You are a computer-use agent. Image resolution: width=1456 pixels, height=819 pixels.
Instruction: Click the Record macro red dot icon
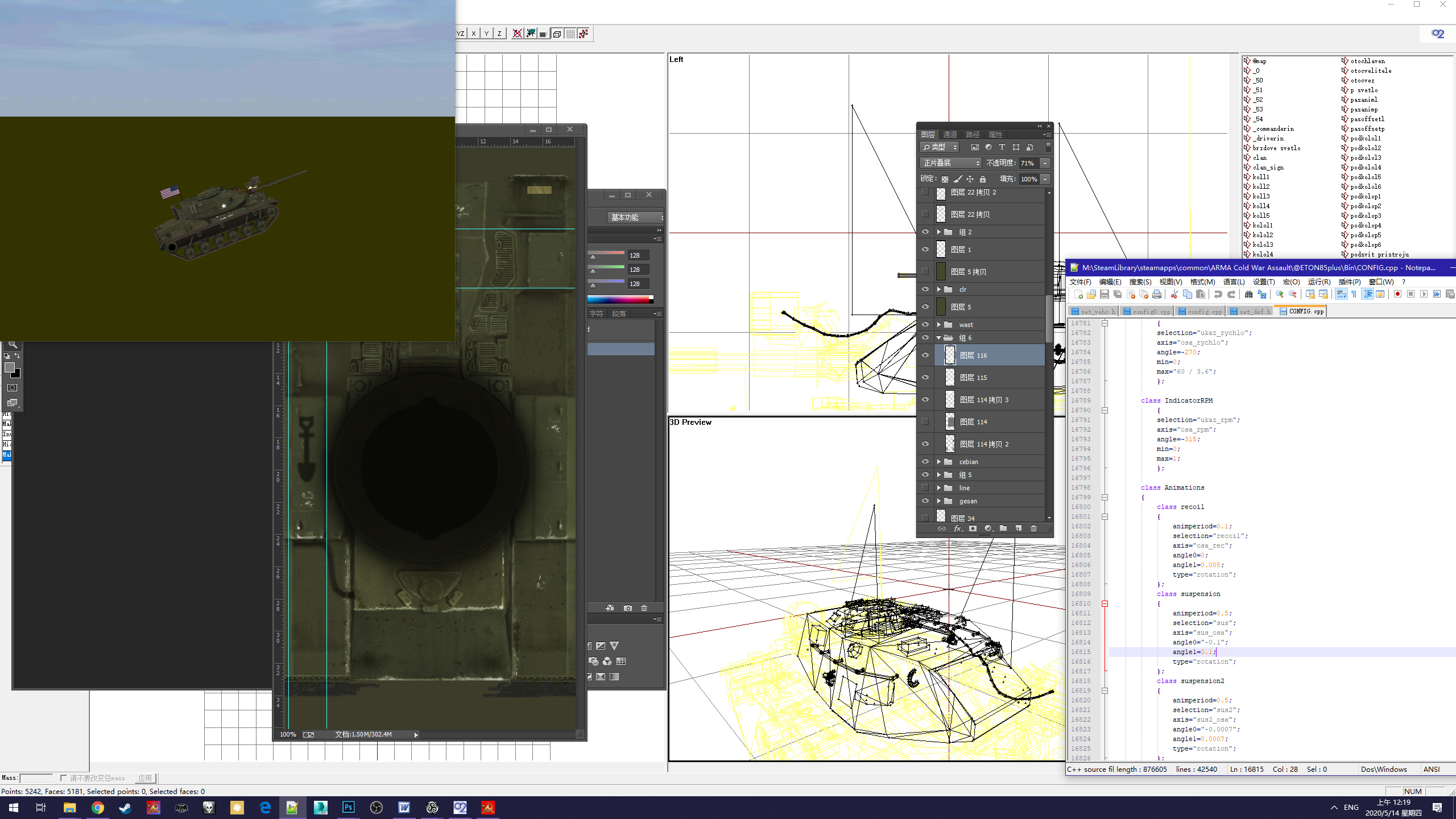click(x=1397, y=294)
